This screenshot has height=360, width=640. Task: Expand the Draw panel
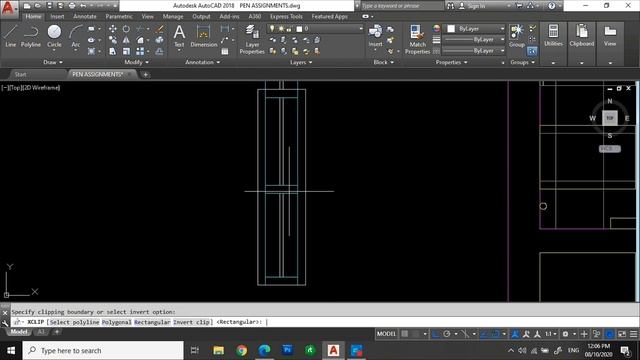pos(53,62)
